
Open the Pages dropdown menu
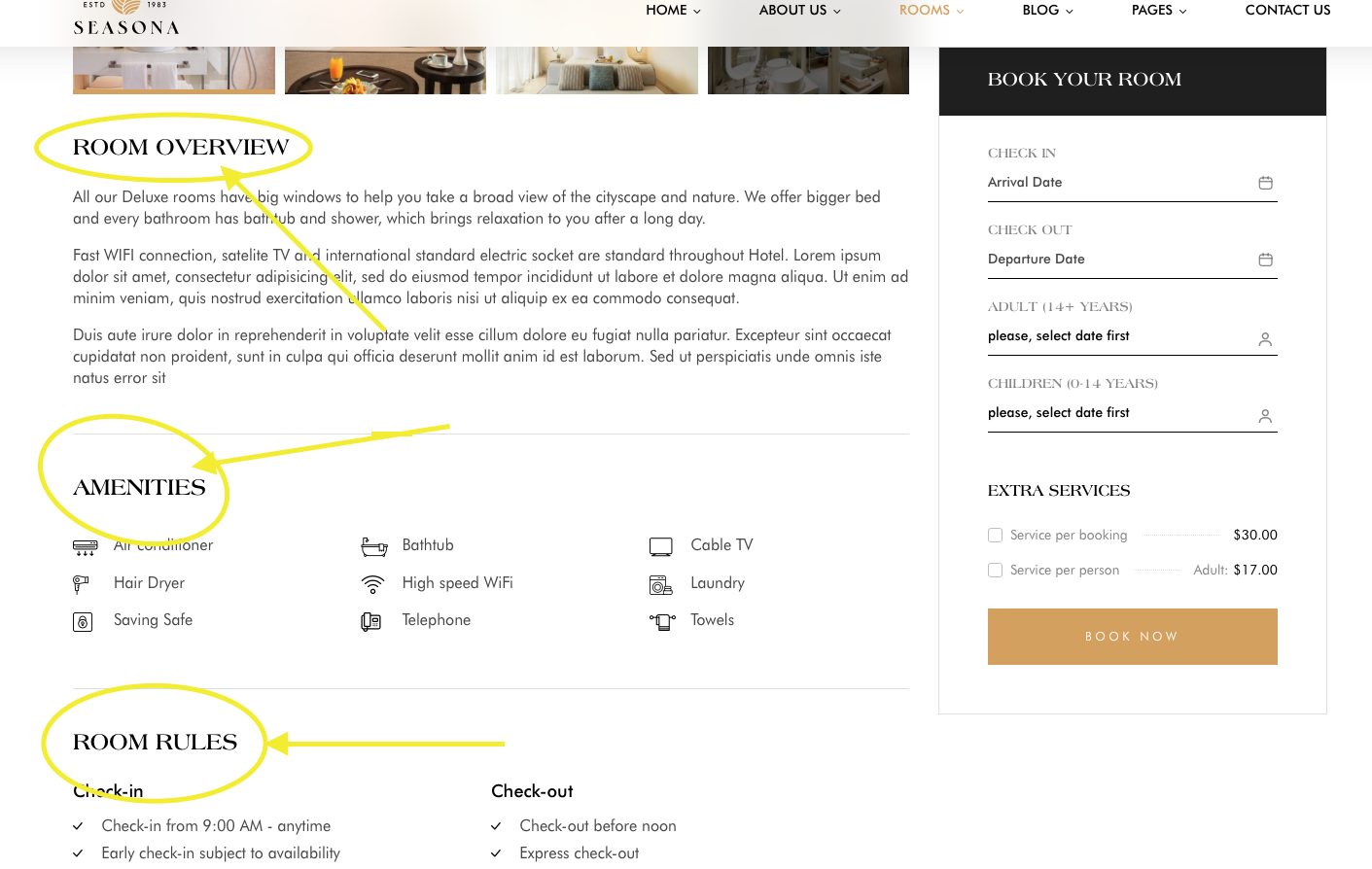(x=1159, y=11)
